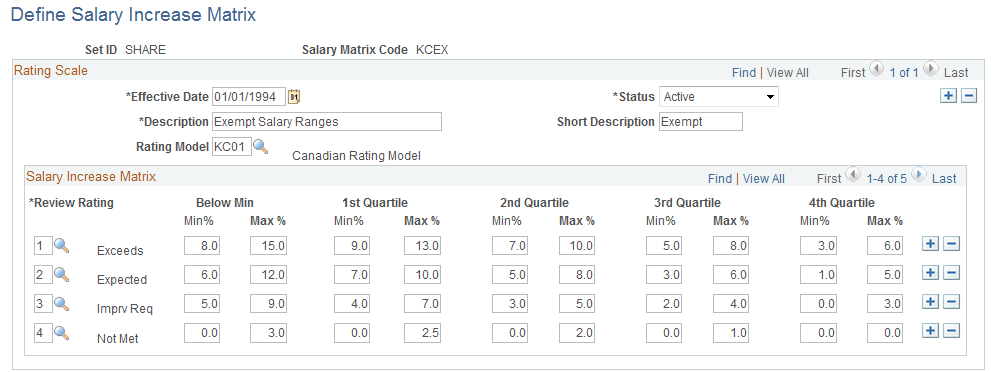Open the Status dropdown showing Active
Screen dimensions: 997x372
(x=719, y=97)
